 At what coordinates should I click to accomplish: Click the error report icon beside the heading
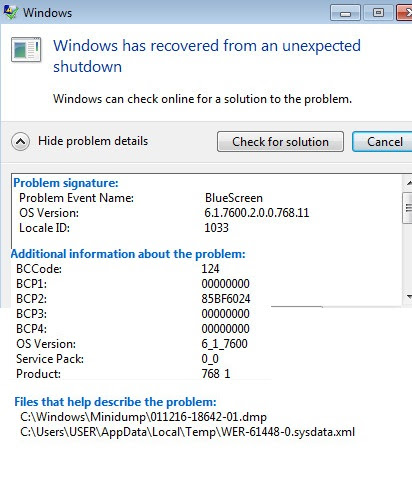point(26,49)
